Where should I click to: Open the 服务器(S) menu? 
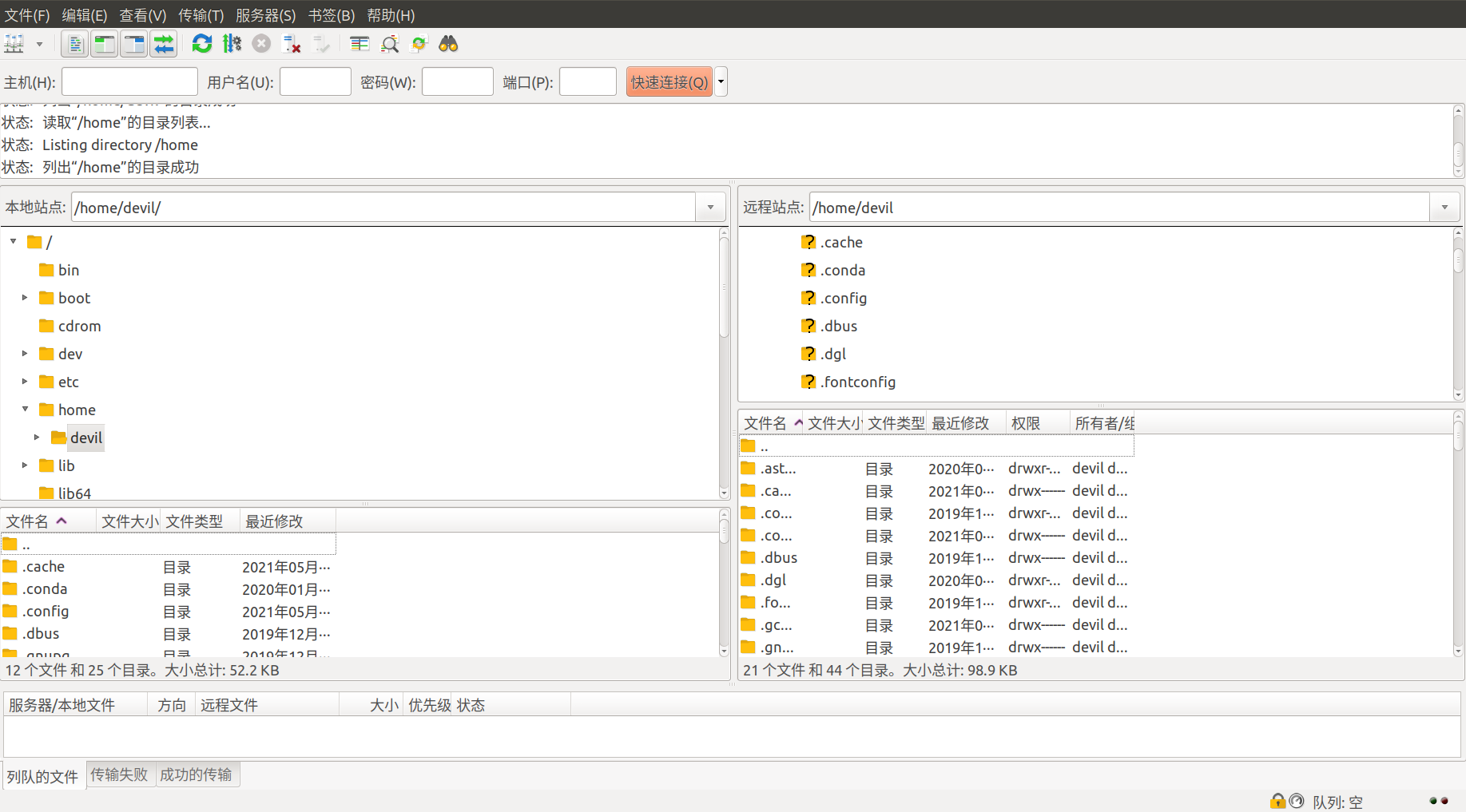pos(266,15)
